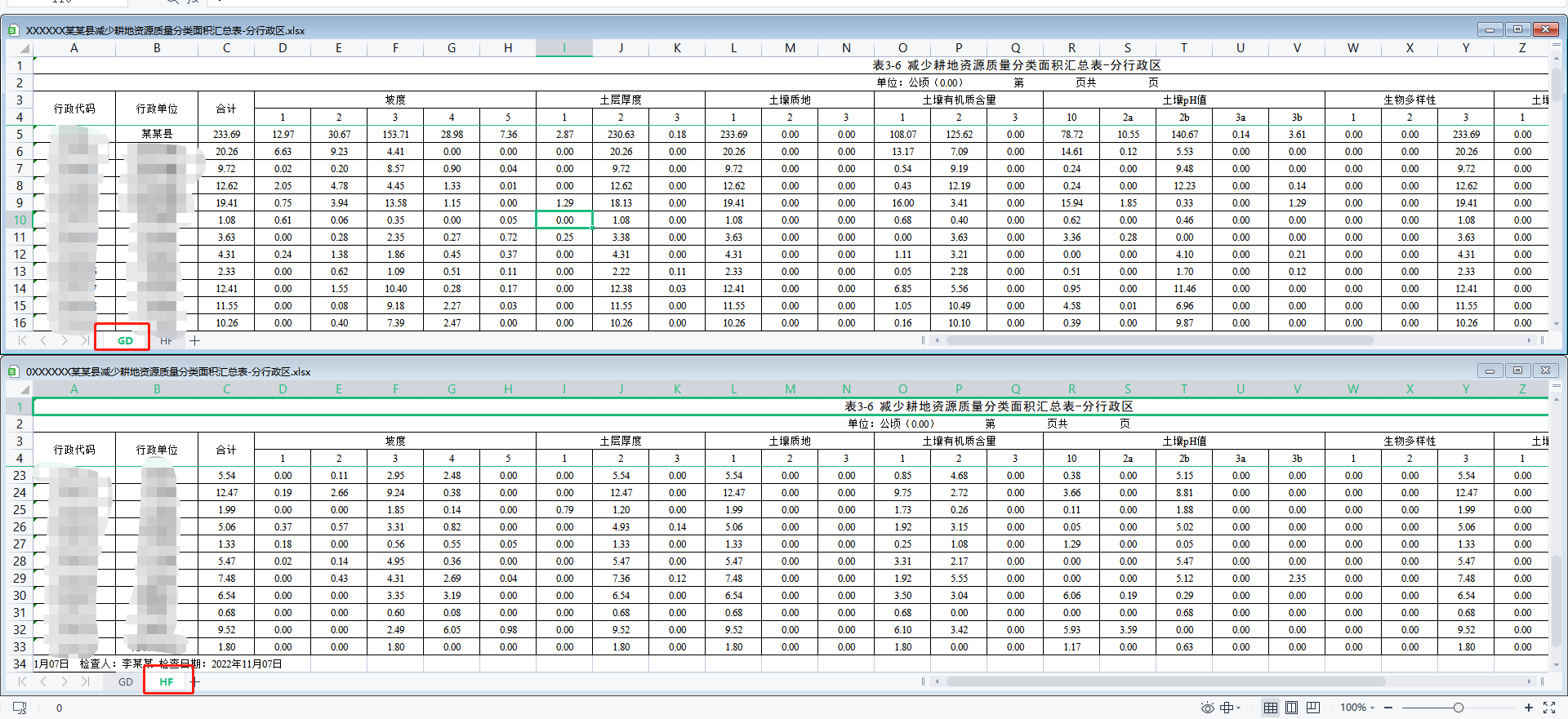Click the title cell 表3-6 in the bottom window
The height and width of the screenshot is (719, 1568).
(x=988, y=406)
